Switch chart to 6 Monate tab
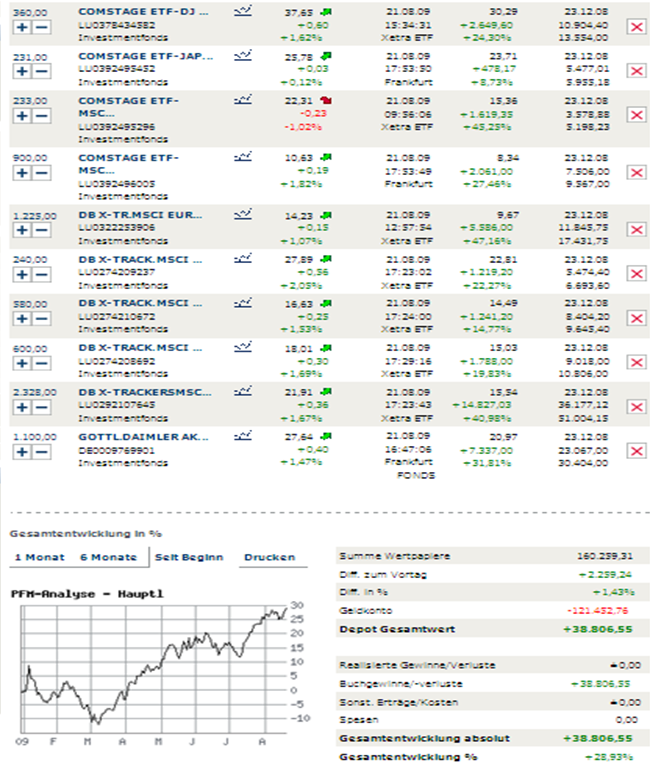The height and width of the screenshot is (766, 650). point(108,557)
